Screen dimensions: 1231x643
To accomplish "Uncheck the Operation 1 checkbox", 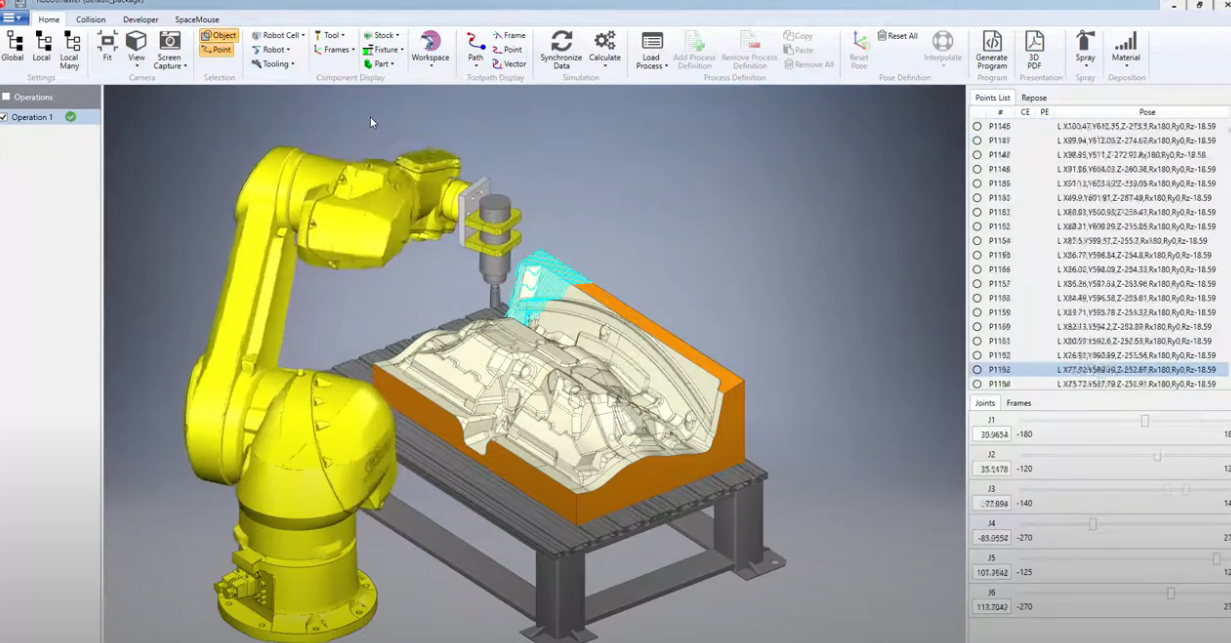I will [x=5, y=117].
